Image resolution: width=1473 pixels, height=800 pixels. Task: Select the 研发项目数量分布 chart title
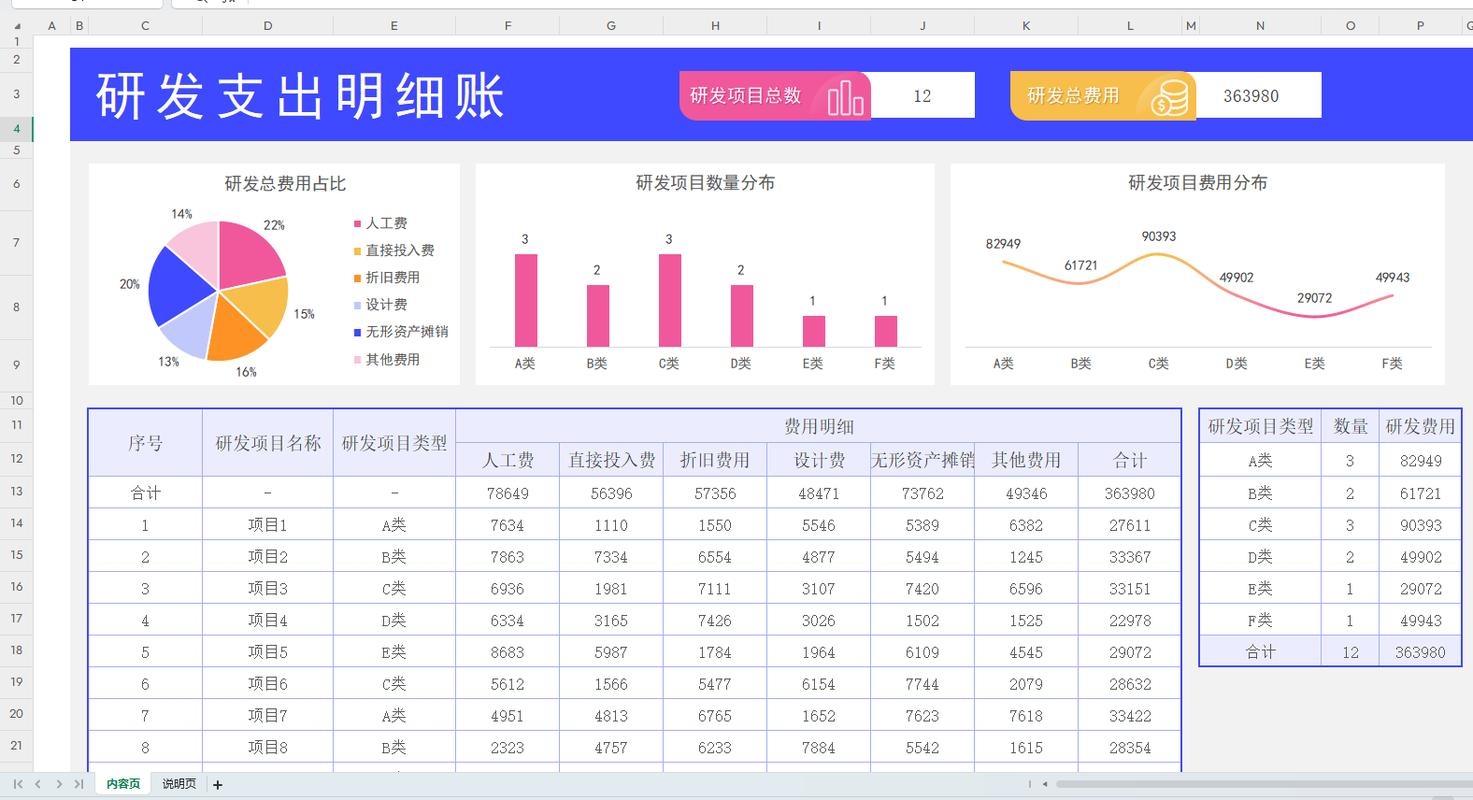pos(705,183)
